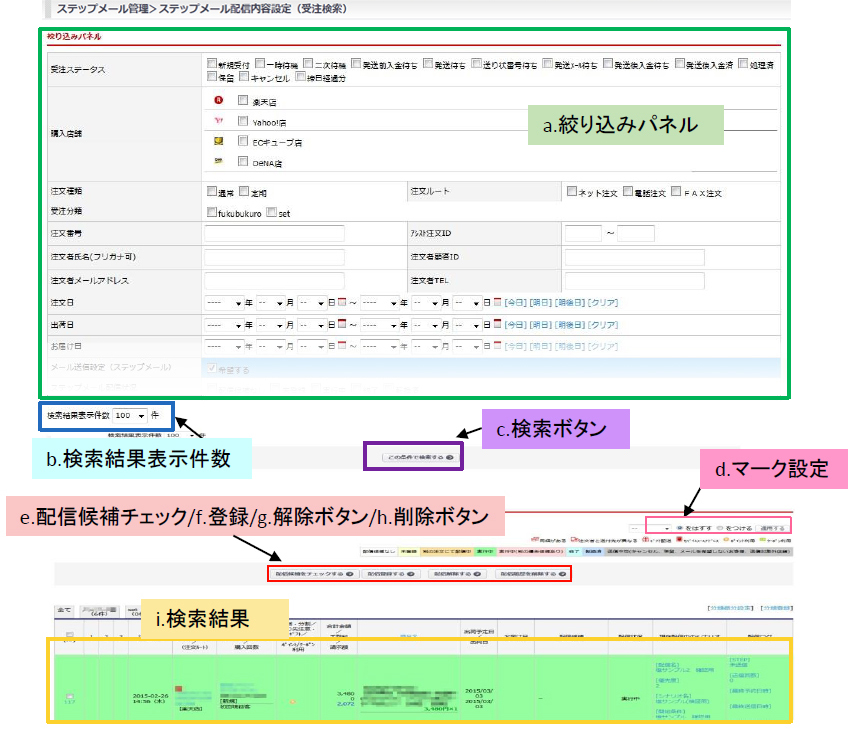Open the お届け日 start year dropdown
Image resolution: width=857 pixels, height=732 pixels.
[x=224, y=347]
